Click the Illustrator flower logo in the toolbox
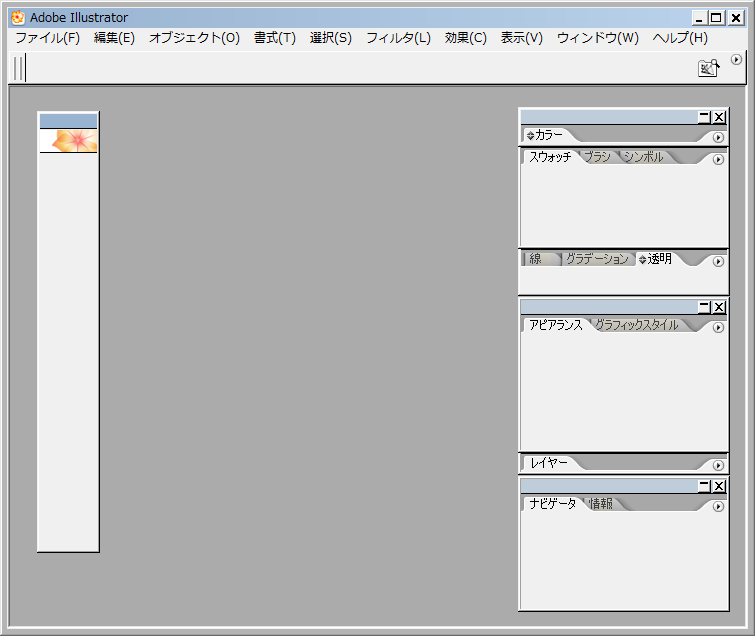 (x=68, y=141)
